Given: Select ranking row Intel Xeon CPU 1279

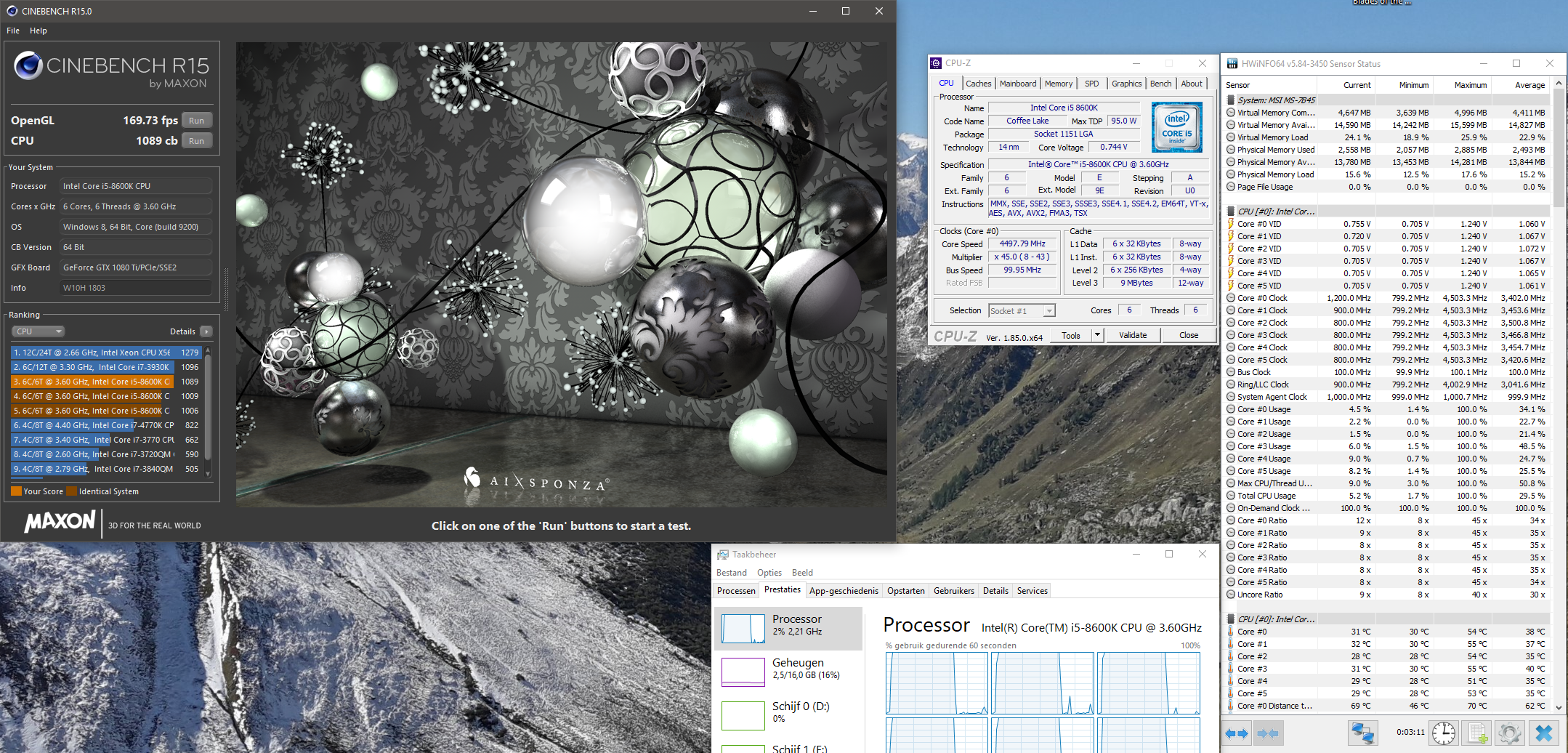Looking at the screenshot, I should point(106,353).
